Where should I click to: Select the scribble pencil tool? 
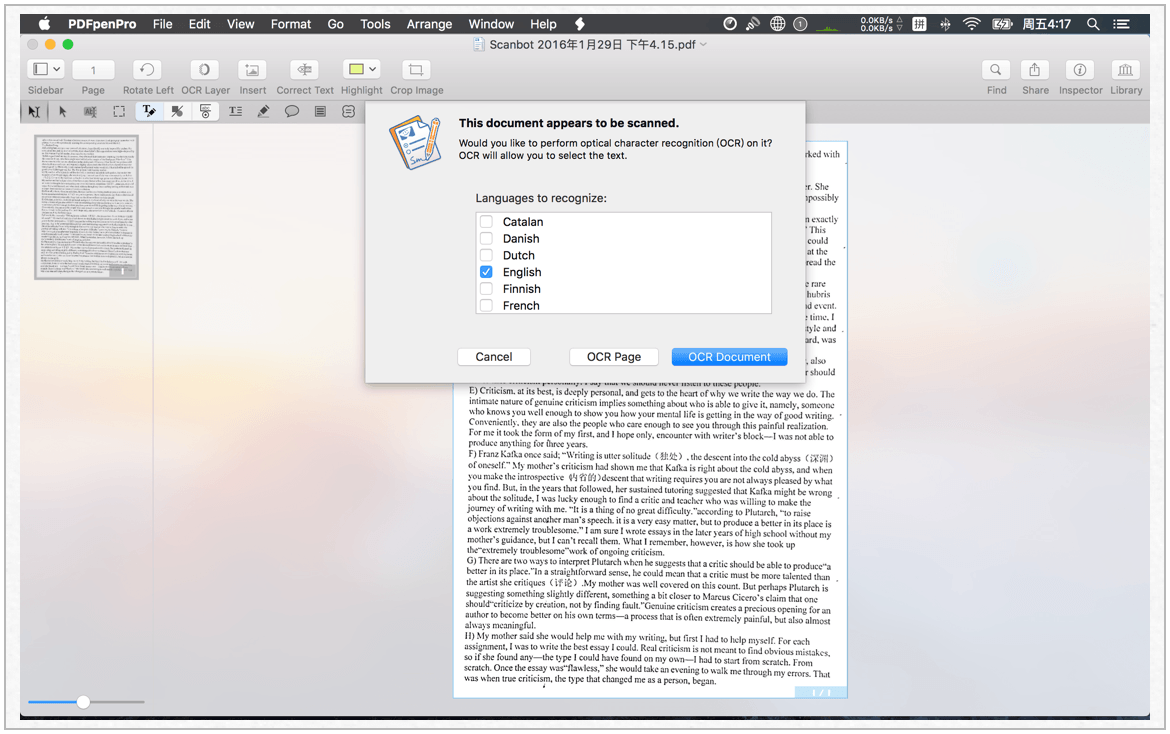(x=263, y=111)
